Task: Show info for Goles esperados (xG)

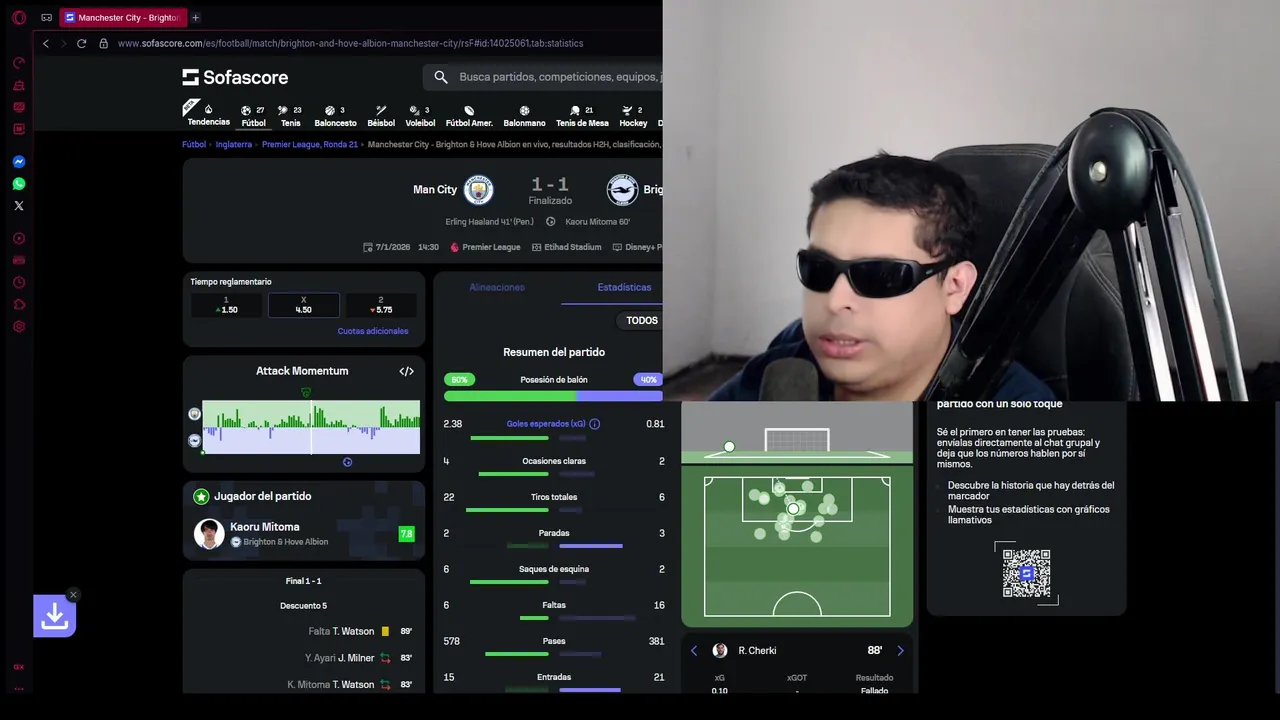Action: [594, 424]
